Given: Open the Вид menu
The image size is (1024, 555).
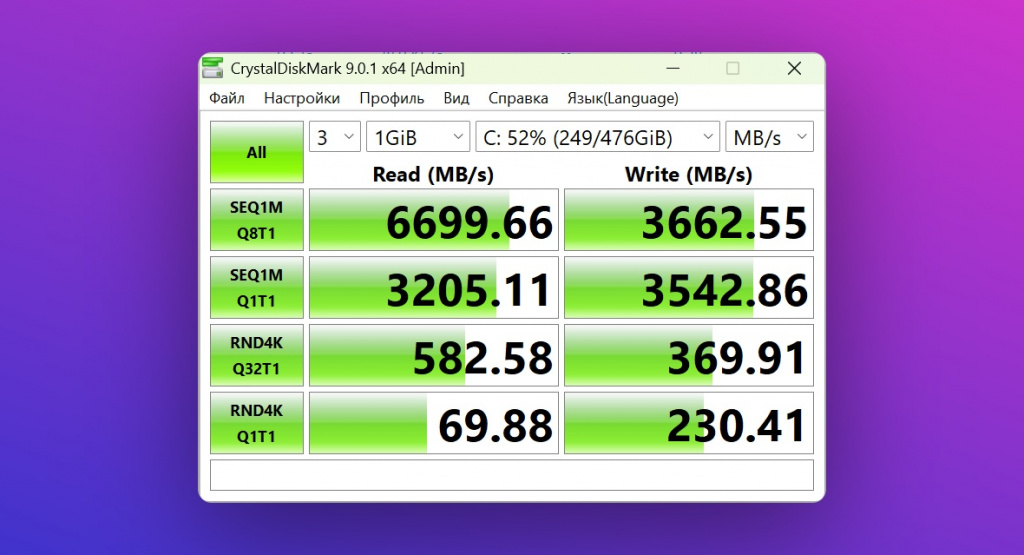Looking at the screenshot, I should point(456,98).
